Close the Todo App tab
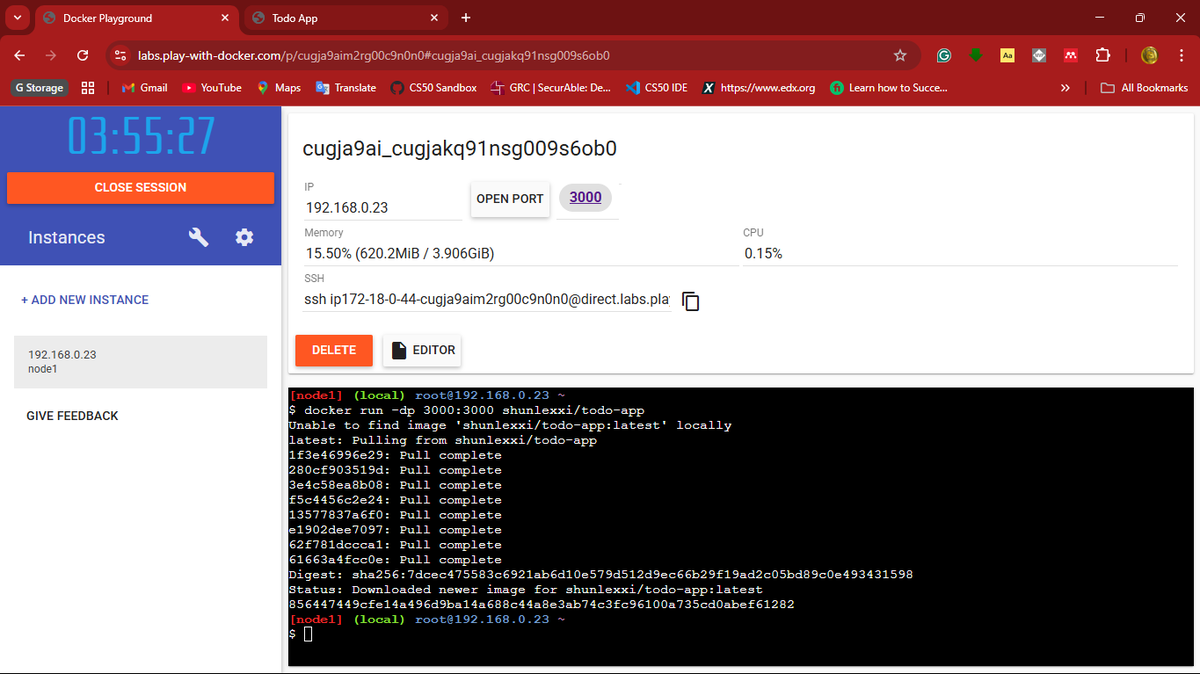 pos(434,18)
